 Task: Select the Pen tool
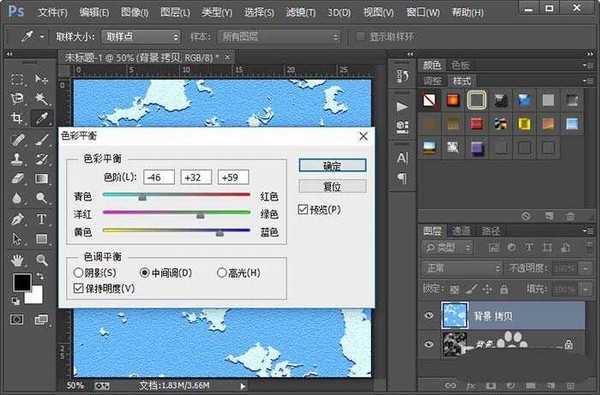click(17, 219)
